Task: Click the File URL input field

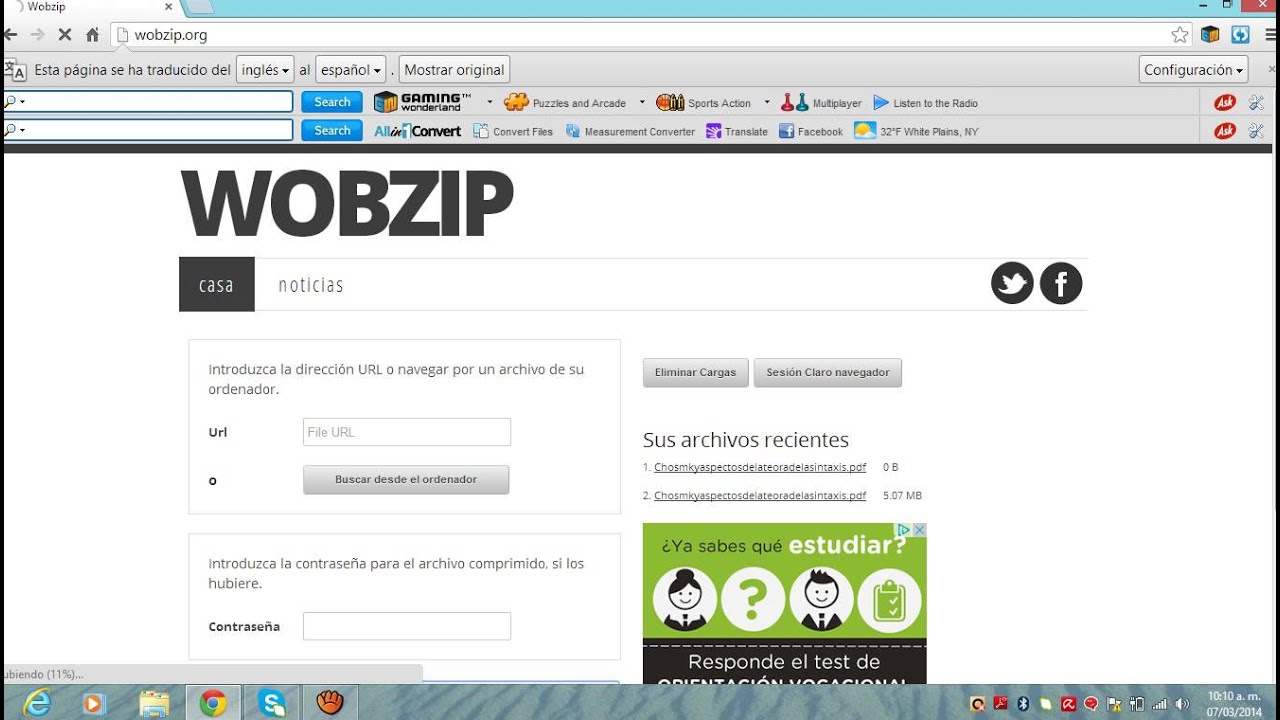Action: (407, 432)
